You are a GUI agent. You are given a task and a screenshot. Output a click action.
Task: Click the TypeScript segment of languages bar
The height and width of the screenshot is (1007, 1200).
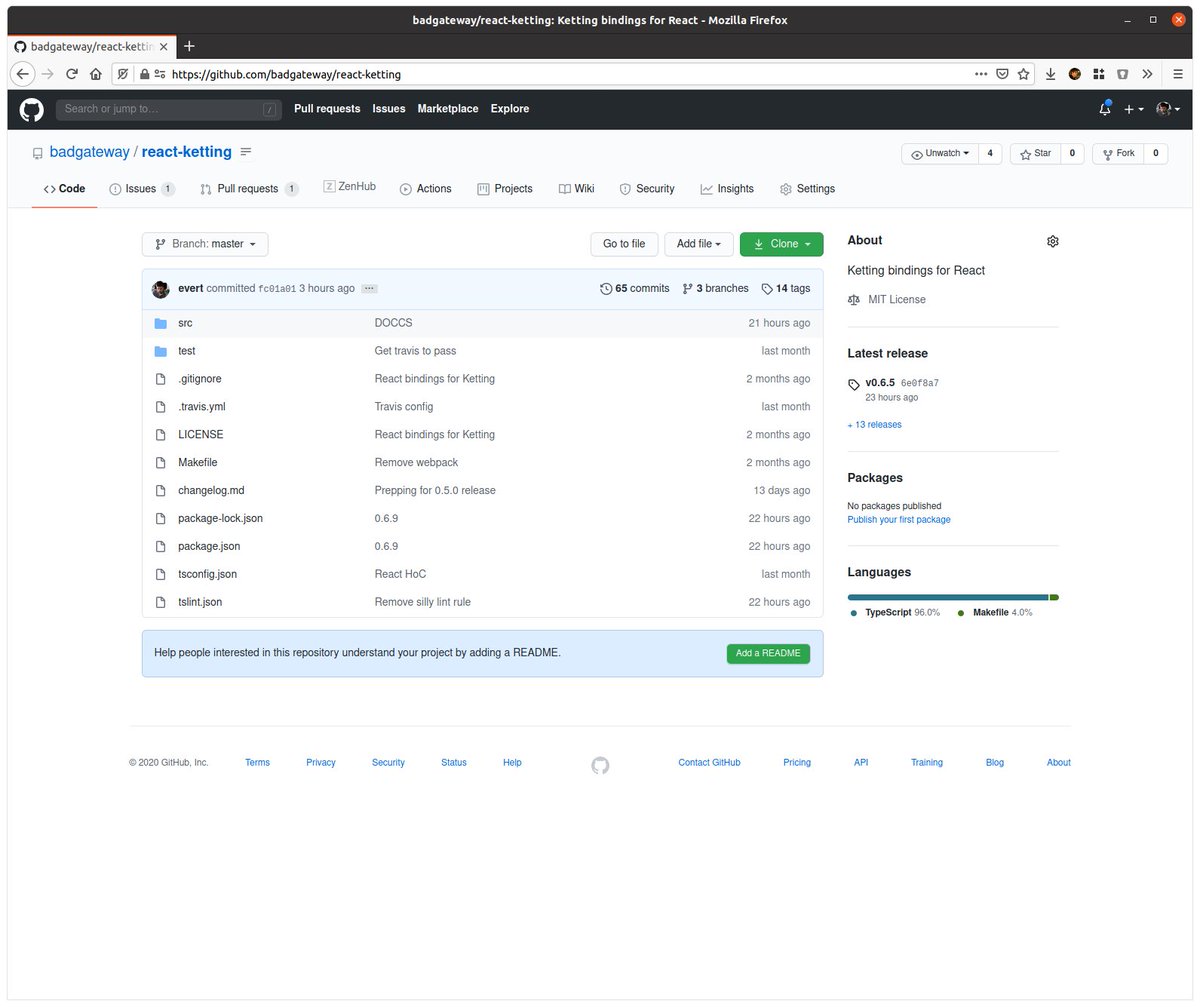[947, 597]
